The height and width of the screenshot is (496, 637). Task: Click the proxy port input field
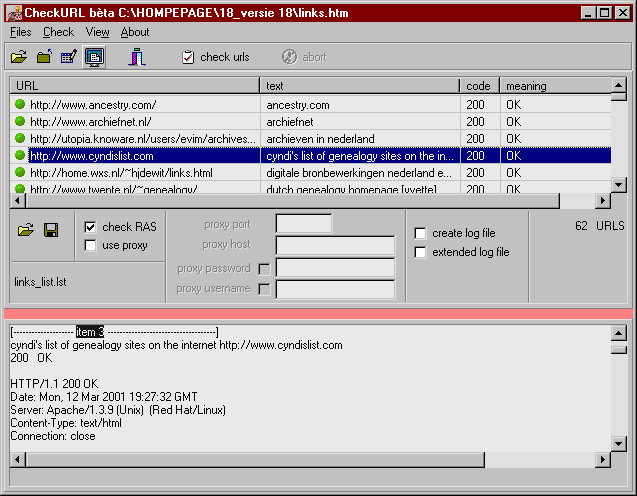click(x=303, y=224)
